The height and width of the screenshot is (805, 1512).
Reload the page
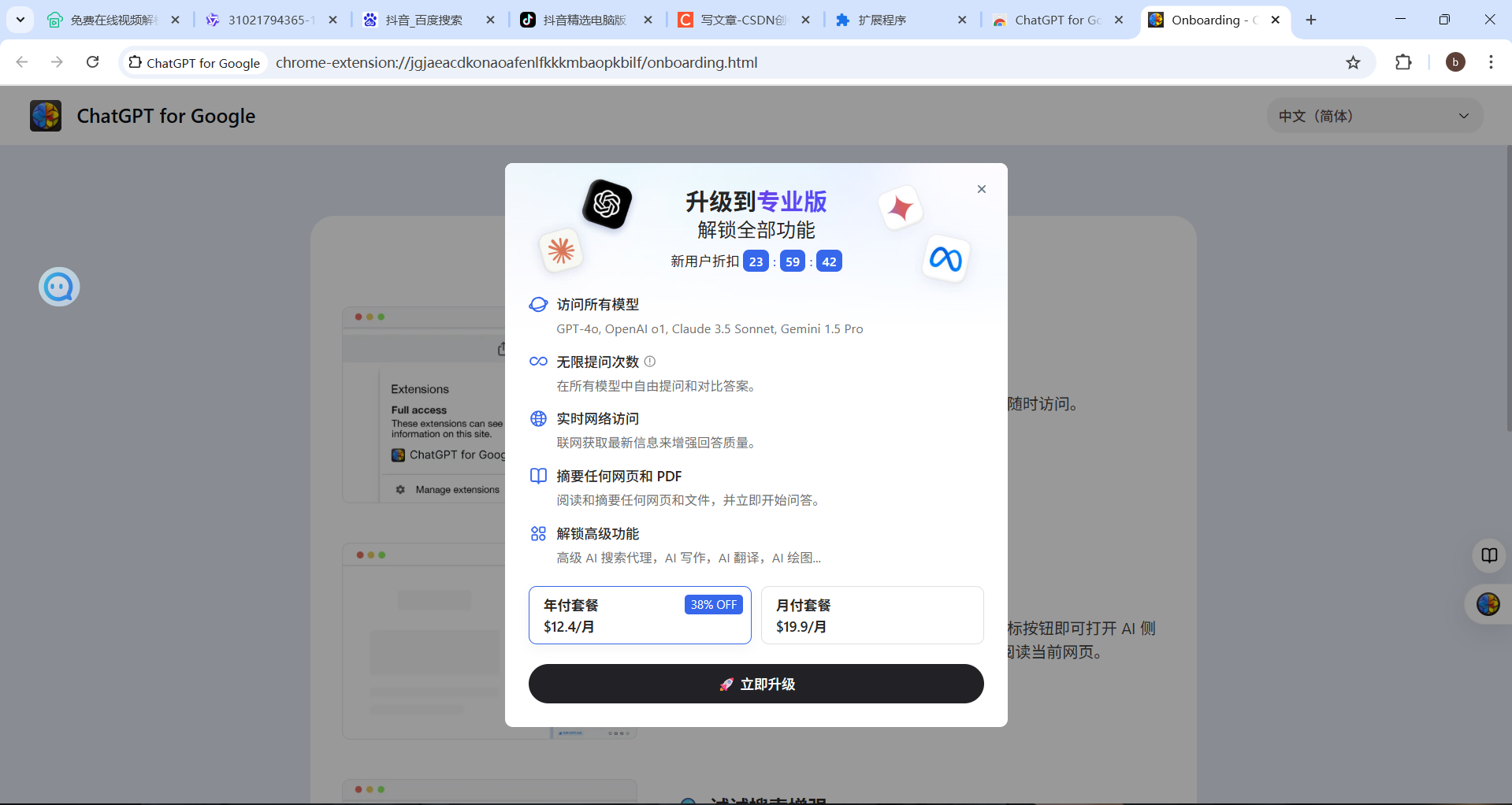92,62
